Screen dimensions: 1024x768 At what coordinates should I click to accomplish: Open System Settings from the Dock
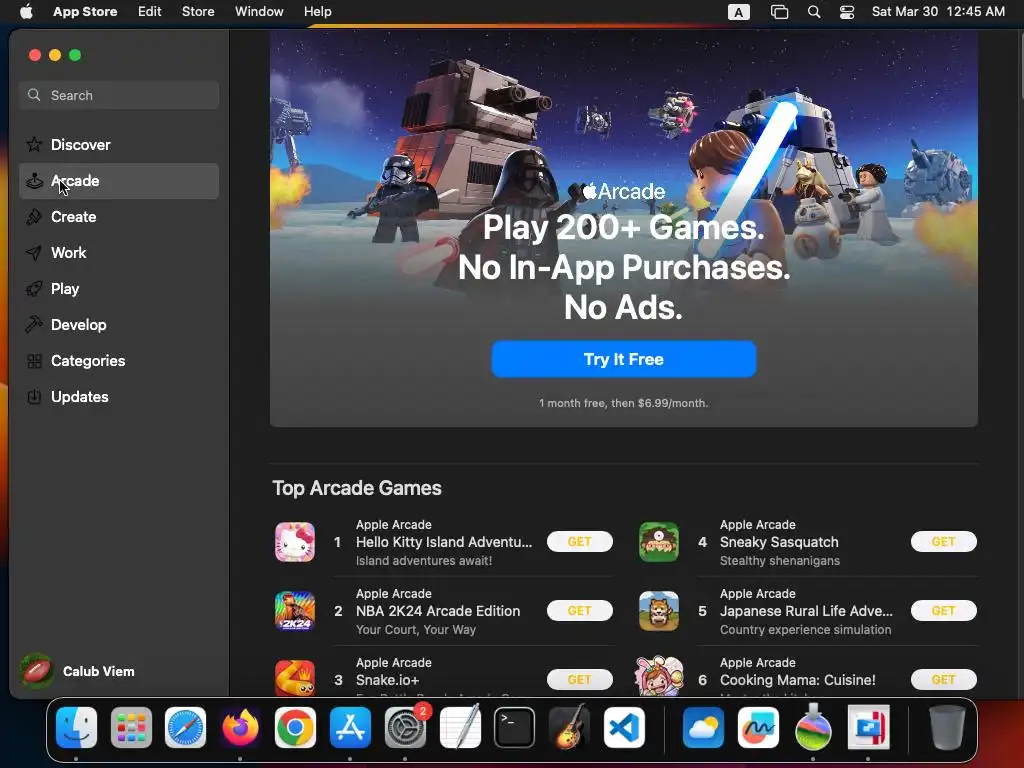405,728
